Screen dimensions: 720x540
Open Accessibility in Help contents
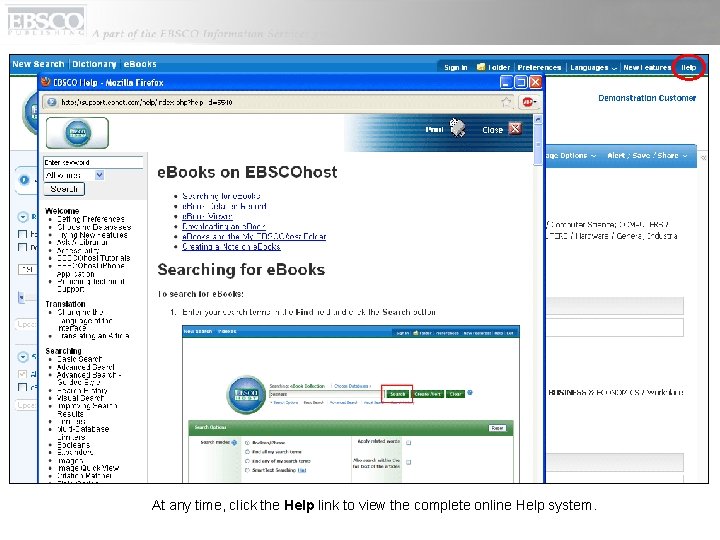tap(78, 250)
